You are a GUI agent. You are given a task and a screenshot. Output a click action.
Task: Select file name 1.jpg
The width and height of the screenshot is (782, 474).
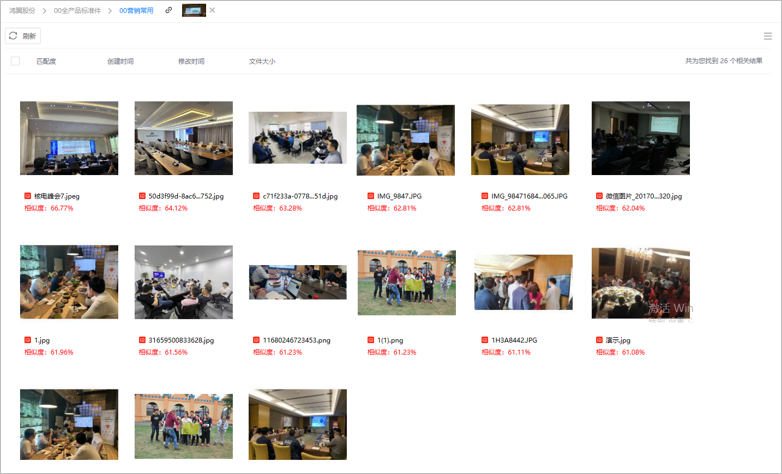coord(42,340)
